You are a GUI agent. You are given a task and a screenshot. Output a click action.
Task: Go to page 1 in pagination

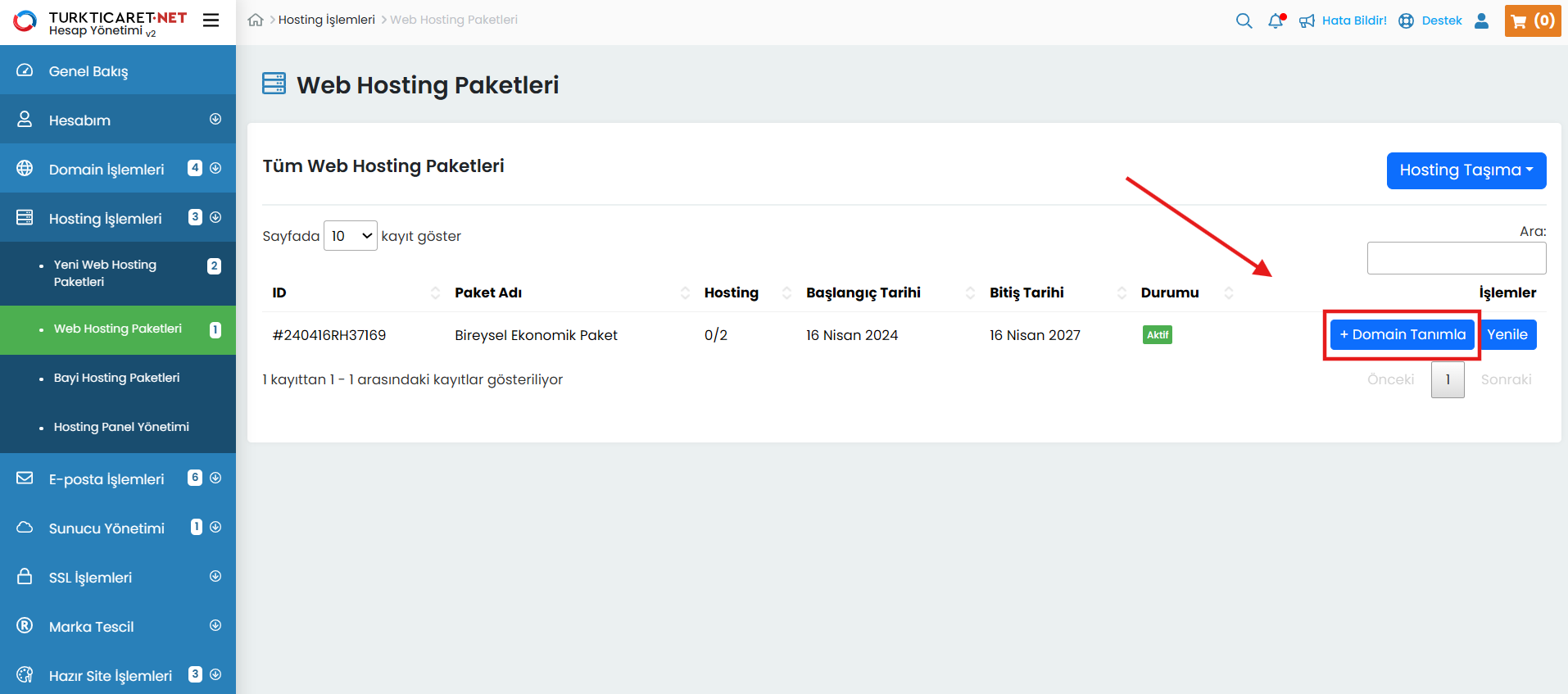[1447, 380]
